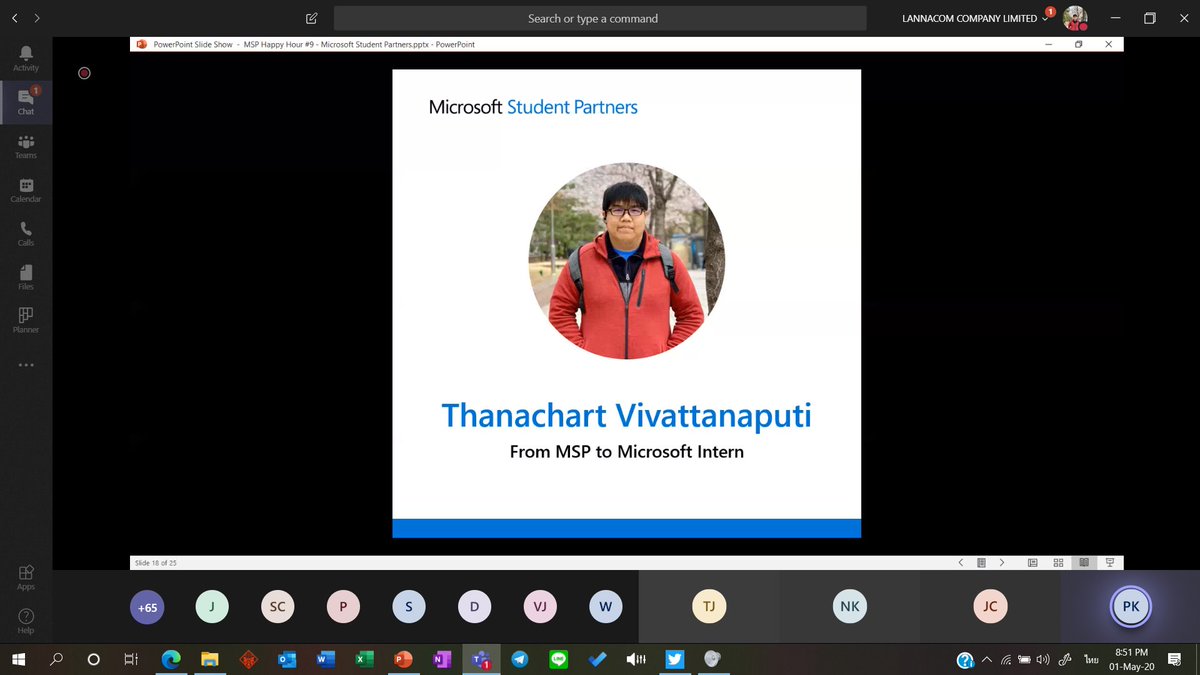
Task: Open the Calendar in Teams sidebar
Action: 26,190
